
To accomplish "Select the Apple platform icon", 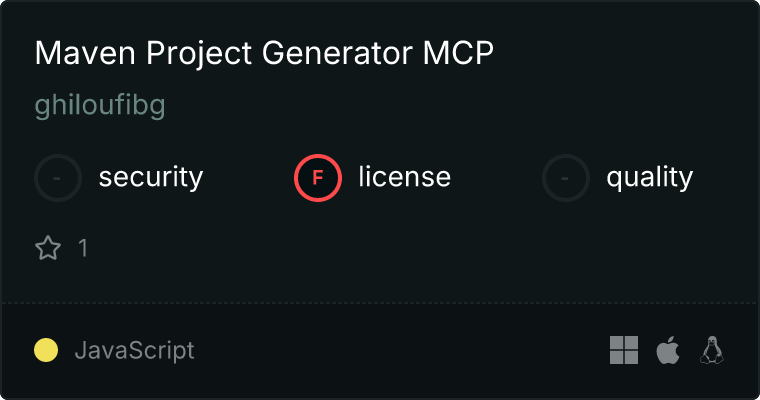I will click(667, 350).
